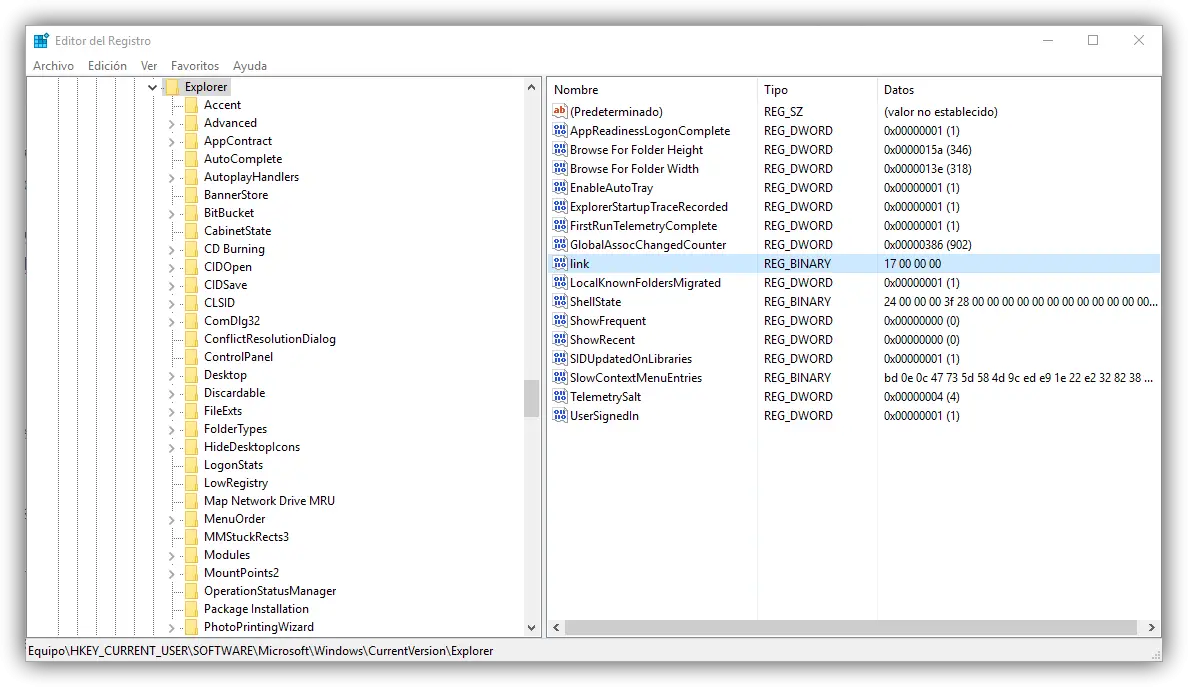The height and width of the screenshot is (687, 1188).
Task: Select the MMStuckRects3 key
Action: [x=246, y=537]
